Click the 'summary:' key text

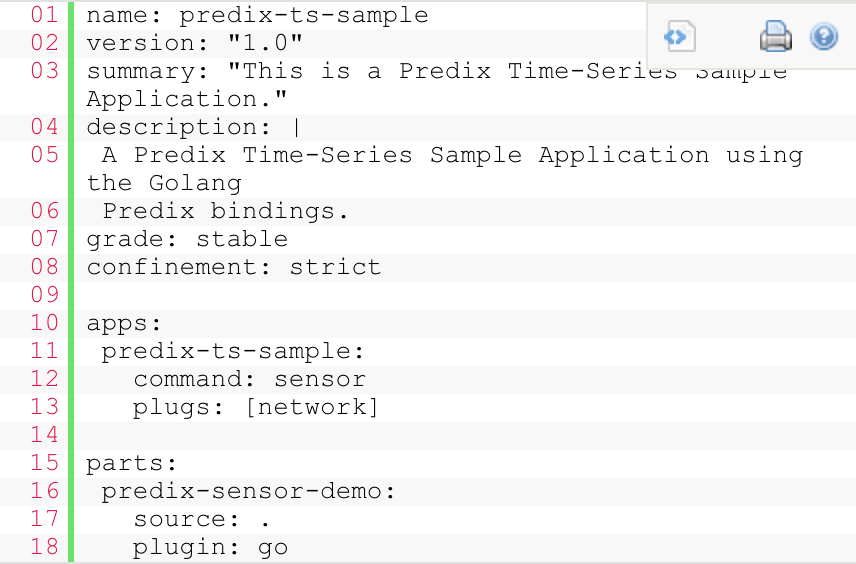pos(147,72)
